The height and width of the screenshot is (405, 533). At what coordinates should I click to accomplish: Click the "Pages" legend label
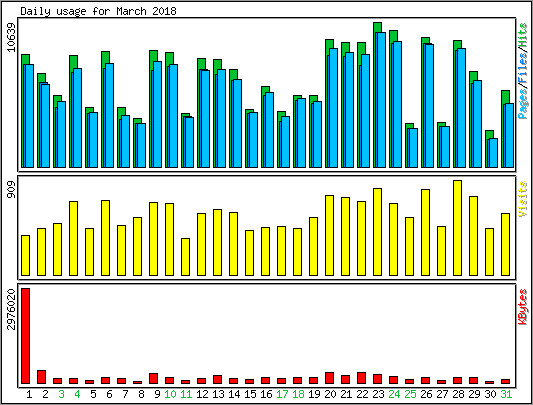[523, 103]
